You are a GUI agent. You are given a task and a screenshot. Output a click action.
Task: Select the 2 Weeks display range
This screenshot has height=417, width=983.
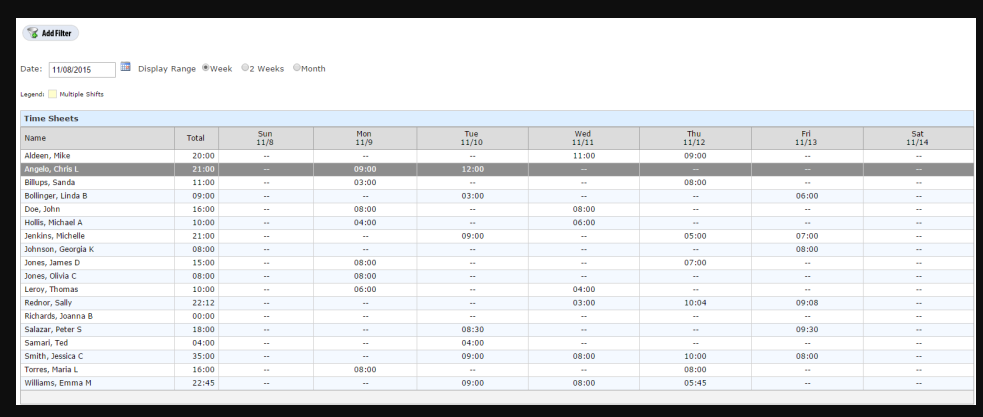[x=245, y=68]
